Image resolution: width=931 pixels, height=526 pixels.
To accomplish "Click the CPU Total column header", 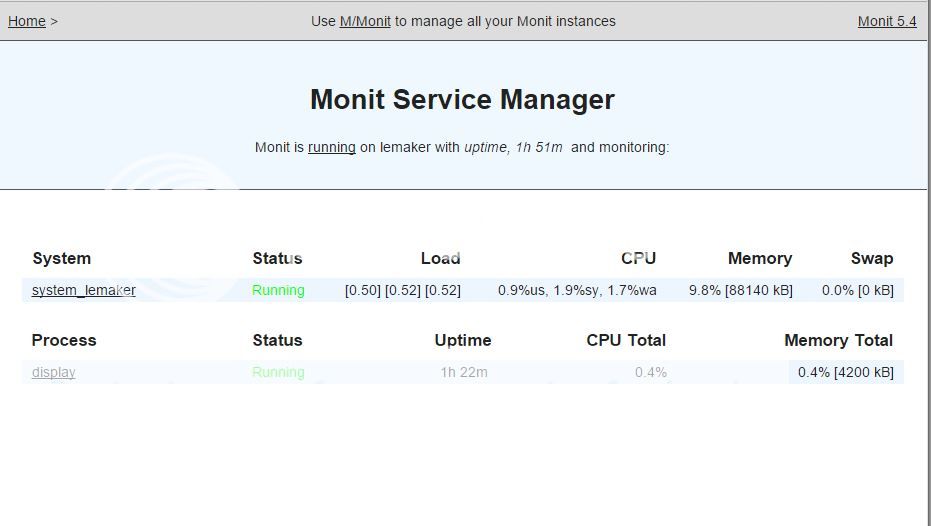I will coord(626,340).
